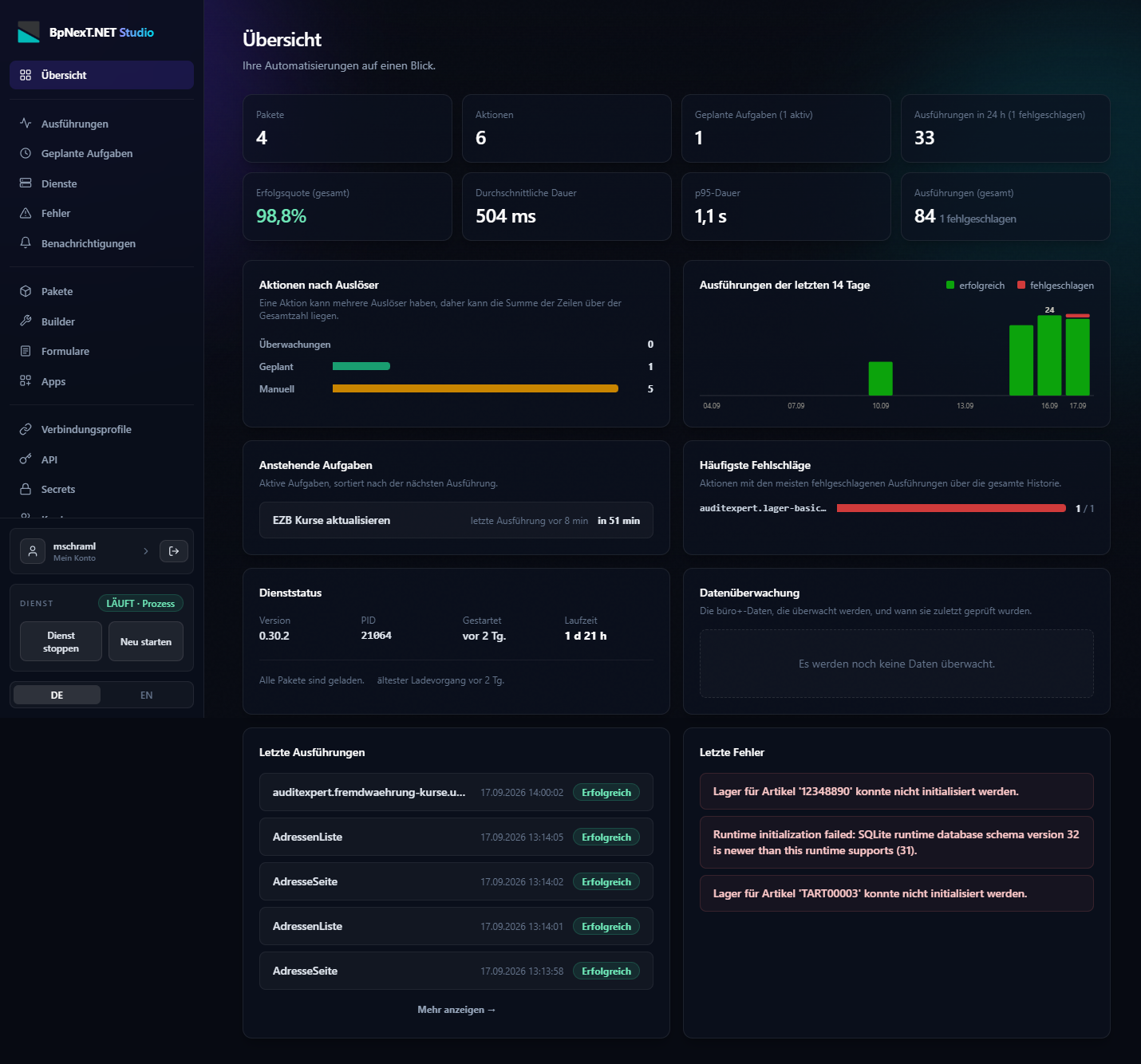The width and height of the screenshot is (1141, 1064).
Task: Click the Dienste server icon
Action: pos(26,183)
